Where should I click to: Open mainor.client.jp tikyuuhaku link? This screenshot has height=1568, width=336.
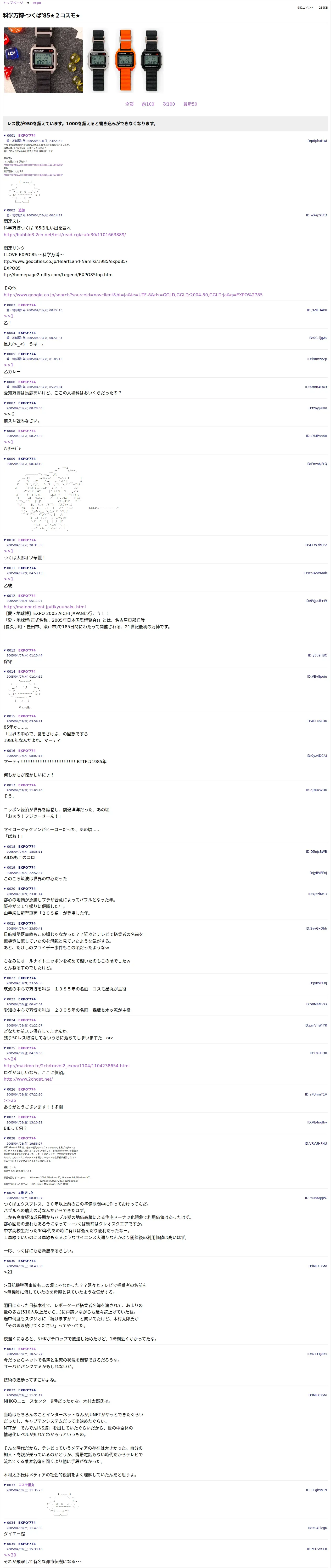tap(44, 607)
